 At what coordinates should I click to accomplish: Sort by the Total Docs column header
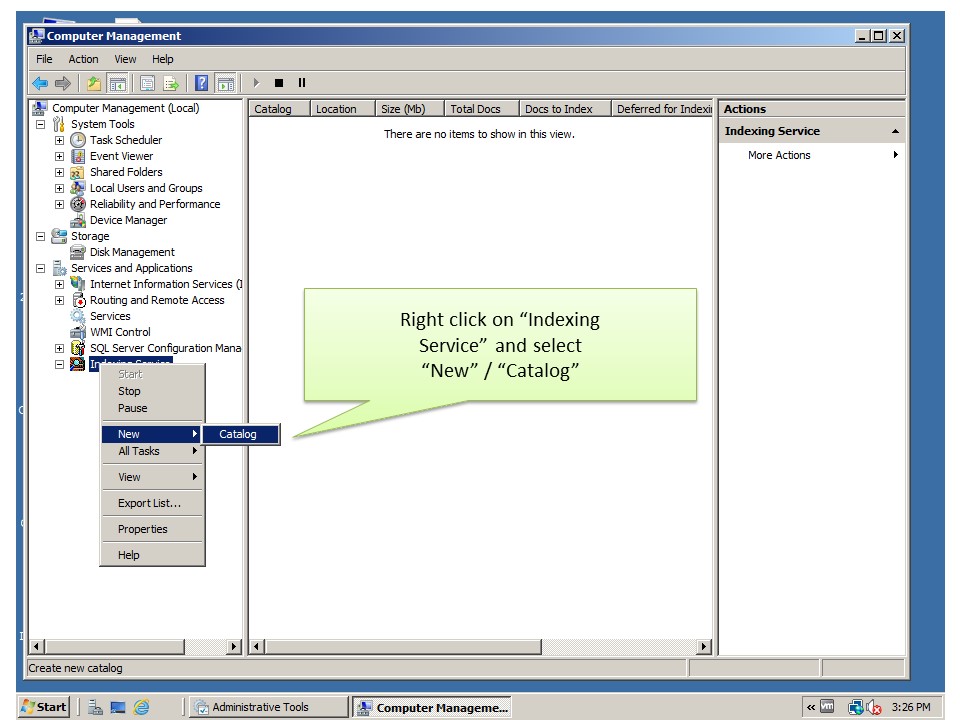point(482,109)
